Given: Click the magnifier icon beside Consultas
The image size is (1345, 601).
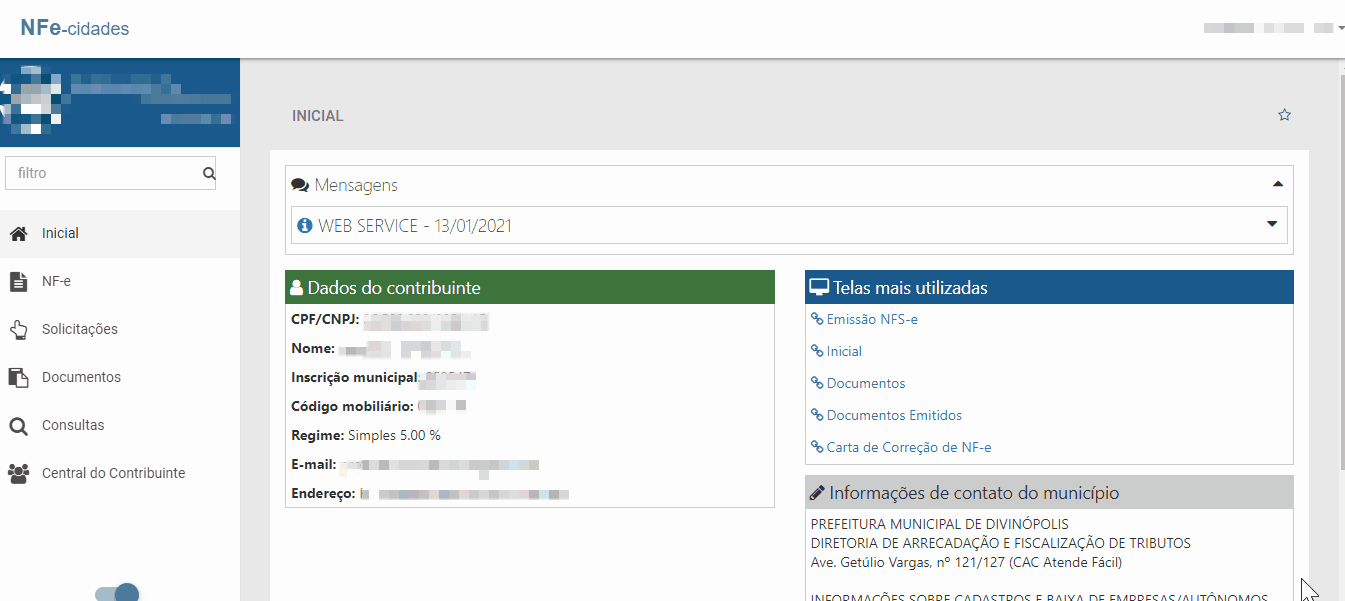Looking at the screenshot, I should point(18,426).
